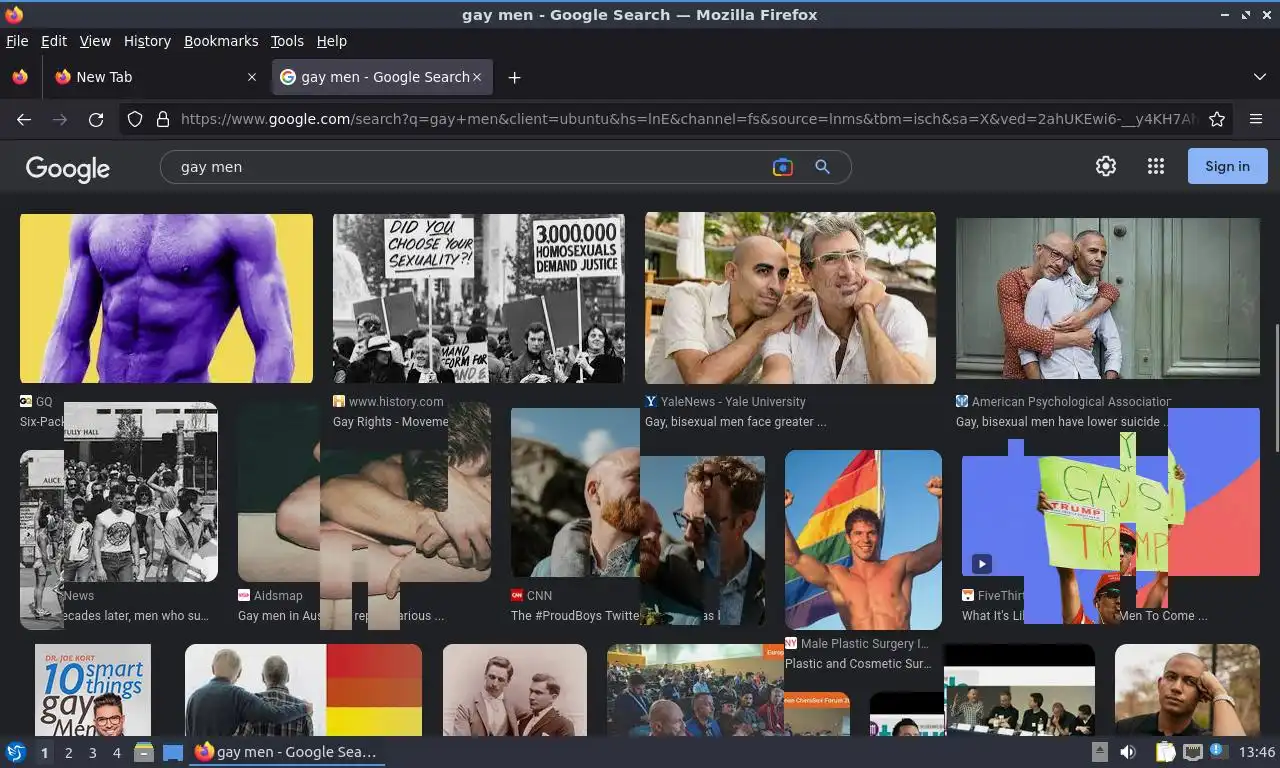Switch to workspace 3
Image resolution: width=1280 pixels, height=768 pixels.
tap(92, 753)
